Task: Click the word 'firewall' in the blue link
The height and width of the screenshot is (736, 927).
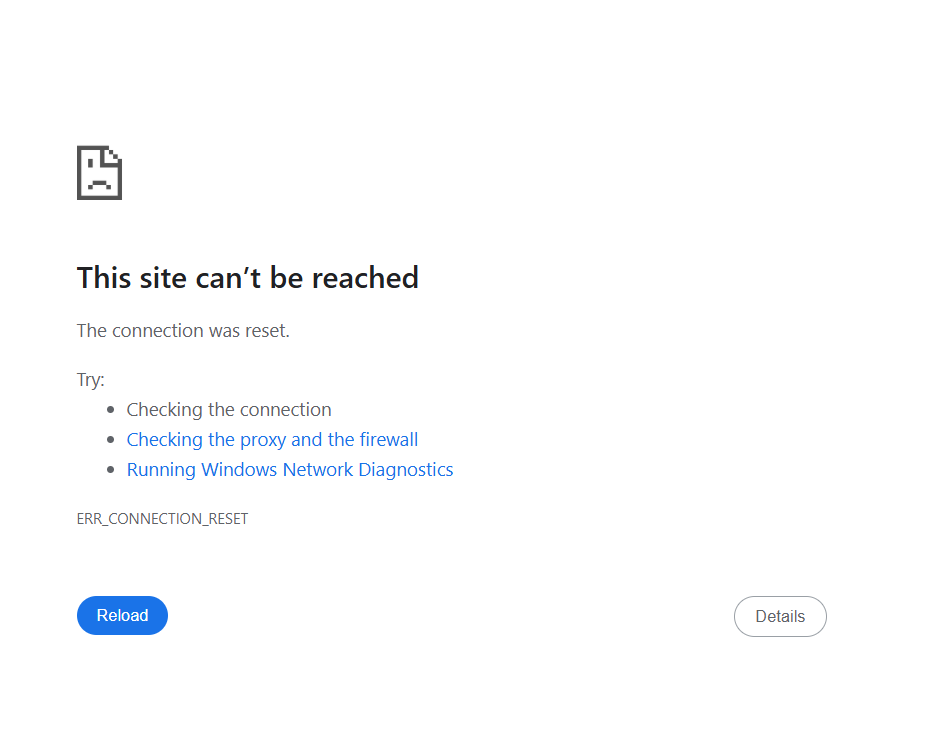Action: point(388,440)
